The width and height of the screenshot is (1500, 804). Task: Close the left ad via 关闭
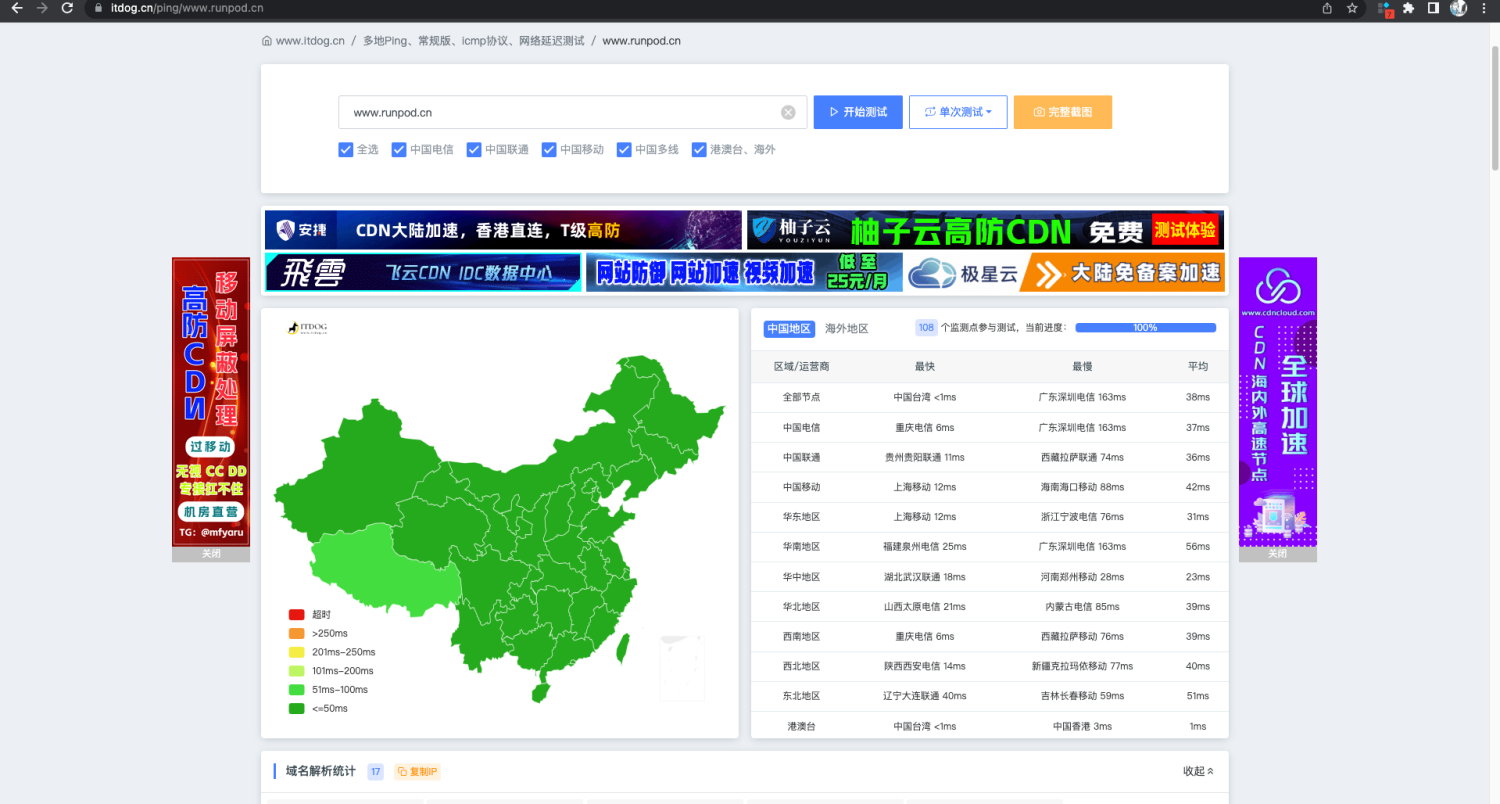pos(211,553)
